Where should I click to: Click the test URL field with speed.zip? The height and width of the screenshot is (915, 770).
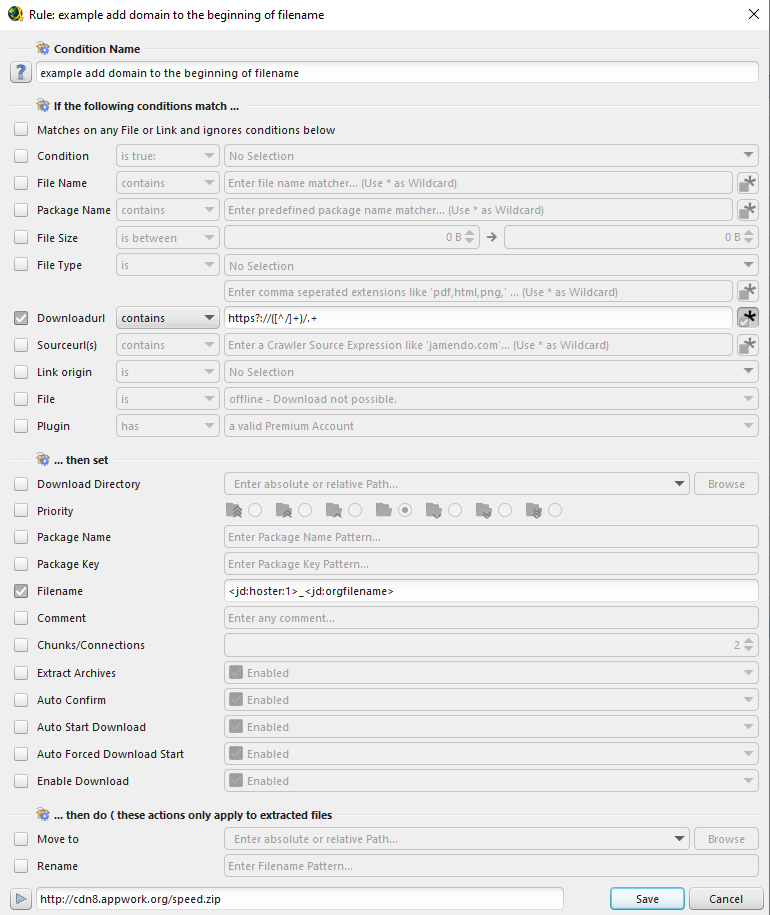pos(300,899)
